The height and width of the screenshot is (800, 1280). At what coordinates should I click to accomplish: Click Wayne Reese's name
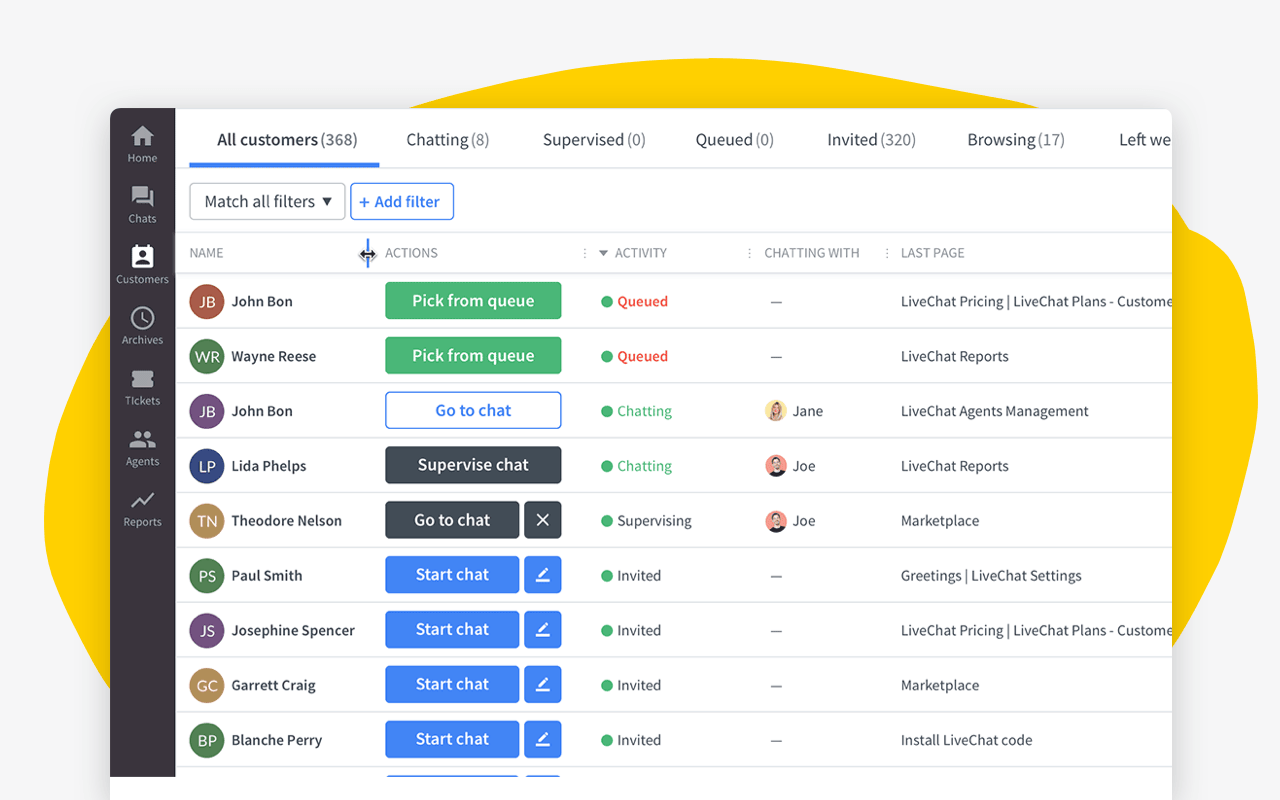pyautogui.click(x=273, y=356)
